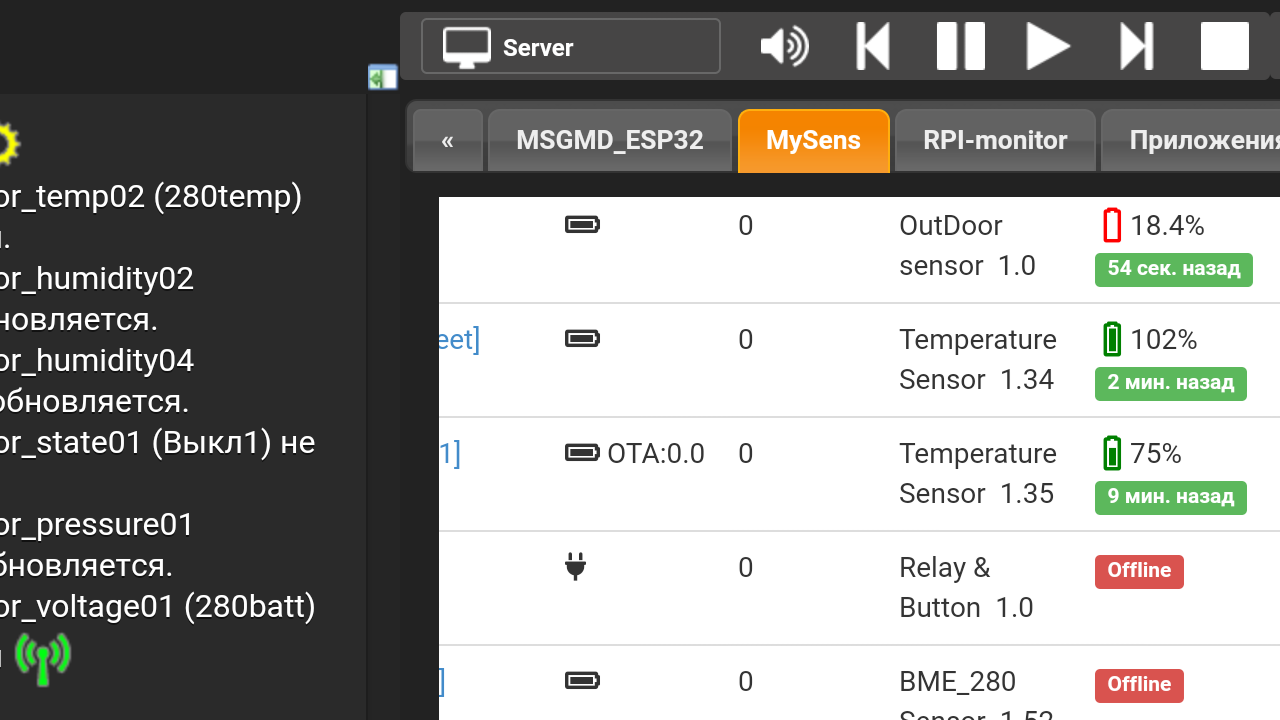Click the battery icon next to OTA:0.0

[582, 453]
